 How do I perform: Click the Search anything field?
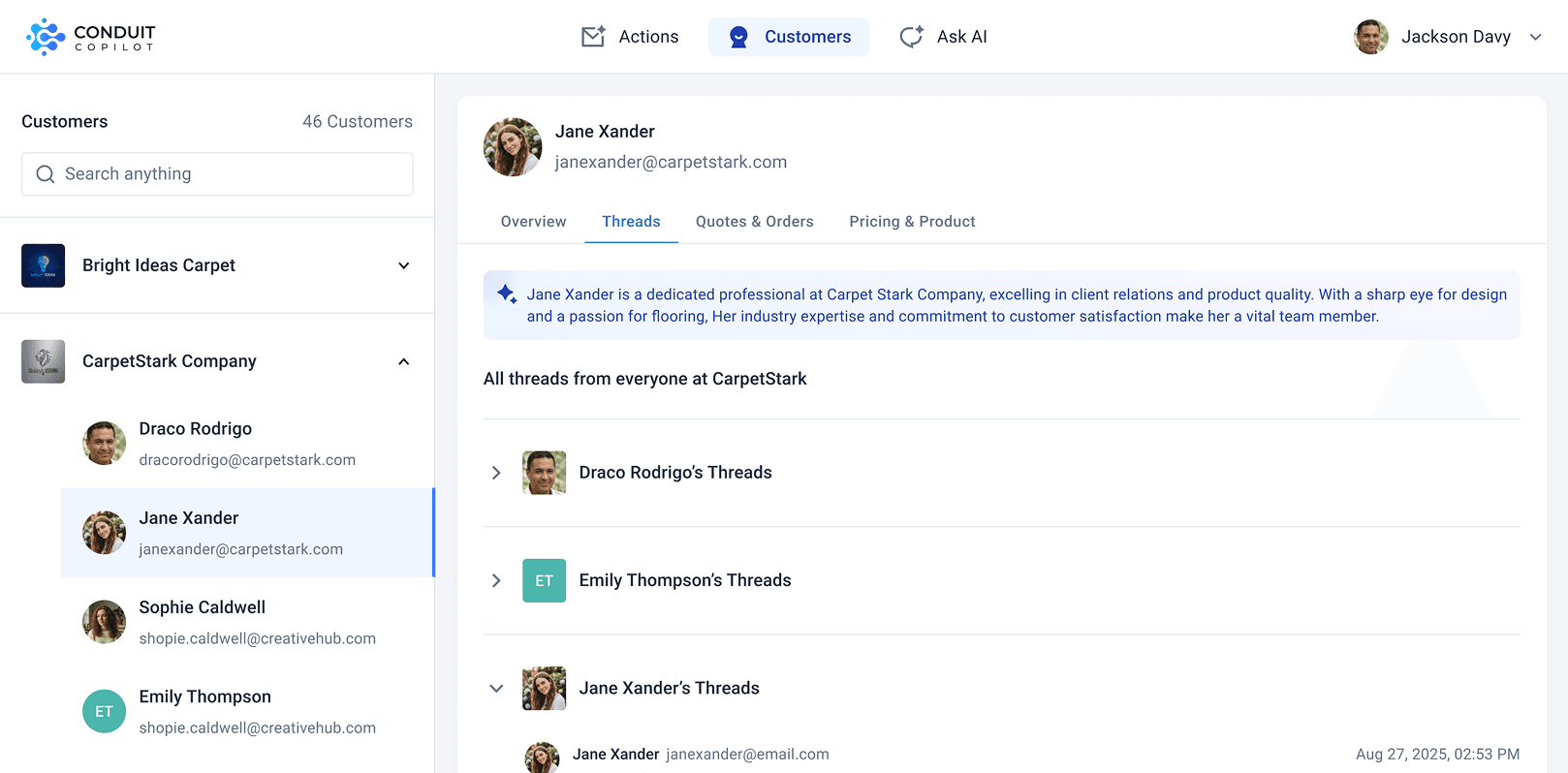click(217, 174)
